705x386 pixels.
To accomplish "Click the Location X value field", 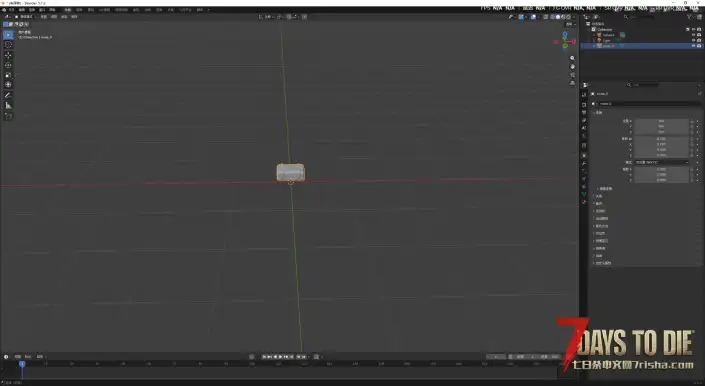I will tap(661, 121).
